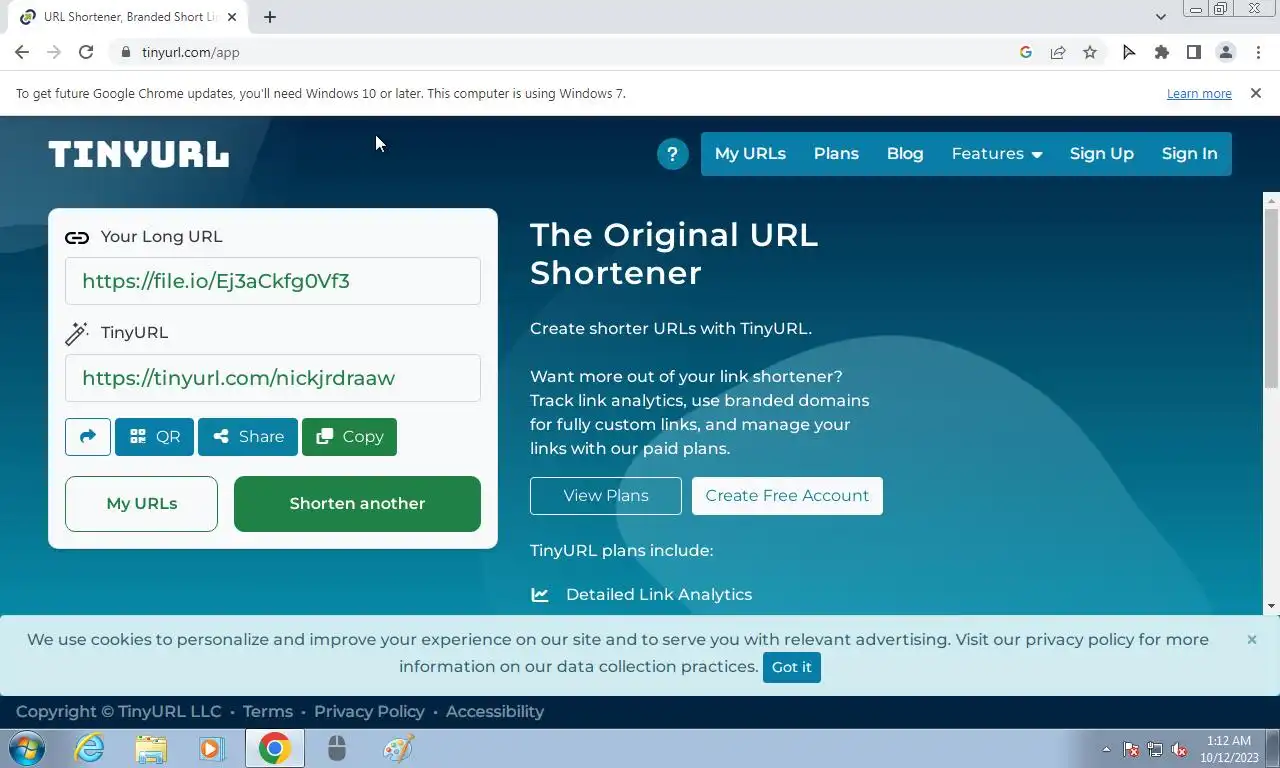1280x768 pixels.
Task: Open the media player taskbar icon
Action: click(x=211, y=748)
